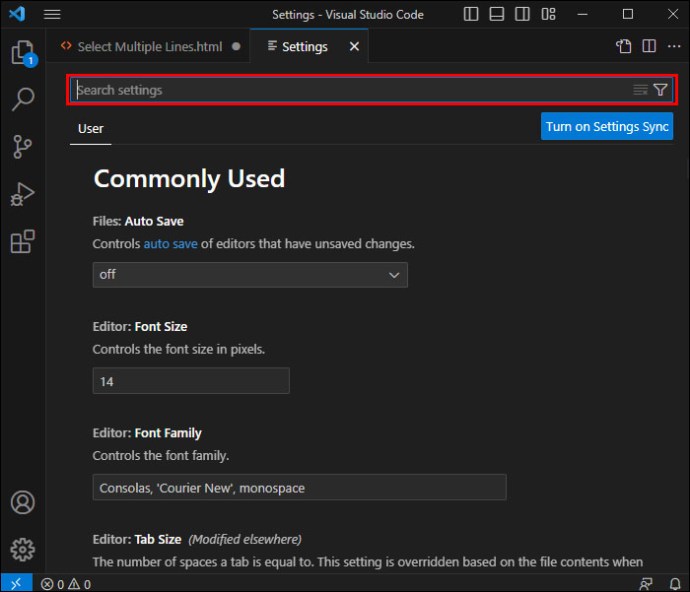Follow the auto save link
Screen dimensions: 690x592
[170, 244]
